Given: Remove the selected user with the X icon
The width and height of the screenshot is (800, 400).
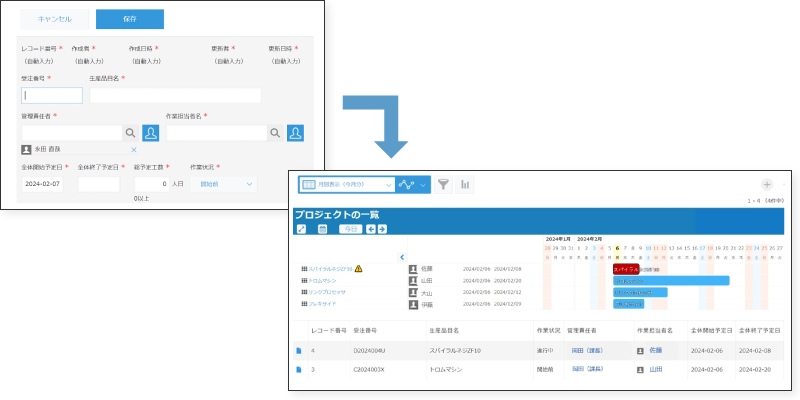Looking at the screenshot, I should [x=134, y=149].
